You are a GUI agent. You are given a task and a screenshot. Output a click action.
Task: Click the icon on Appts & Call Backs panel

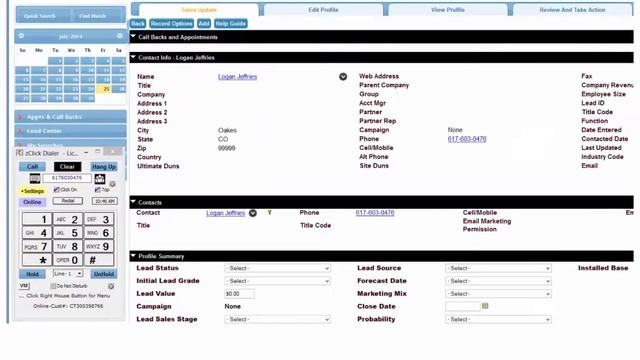(20, 117)
